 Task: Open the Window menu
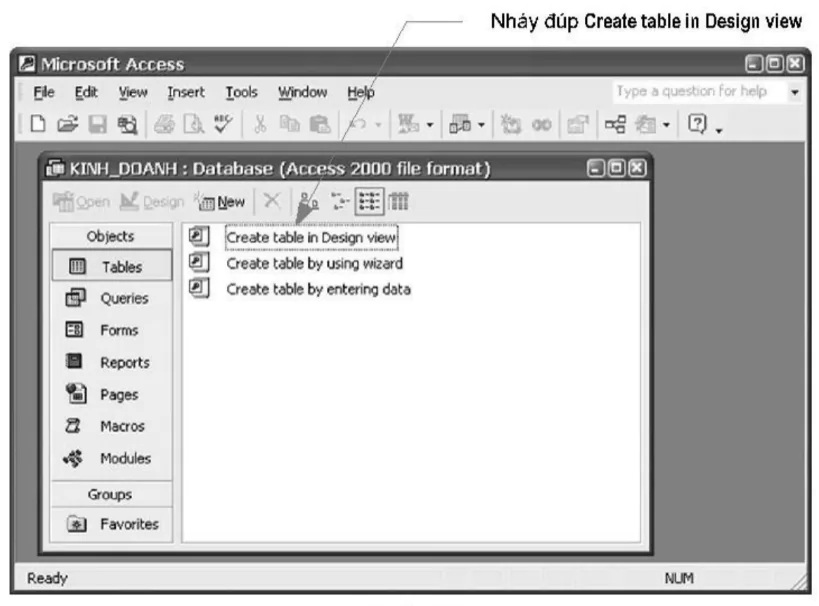point(302,92)
